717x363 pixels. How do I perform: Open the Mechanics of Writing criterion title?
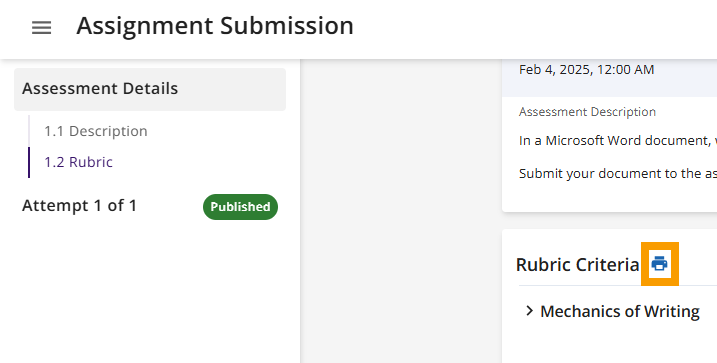(x=620, y=311)
